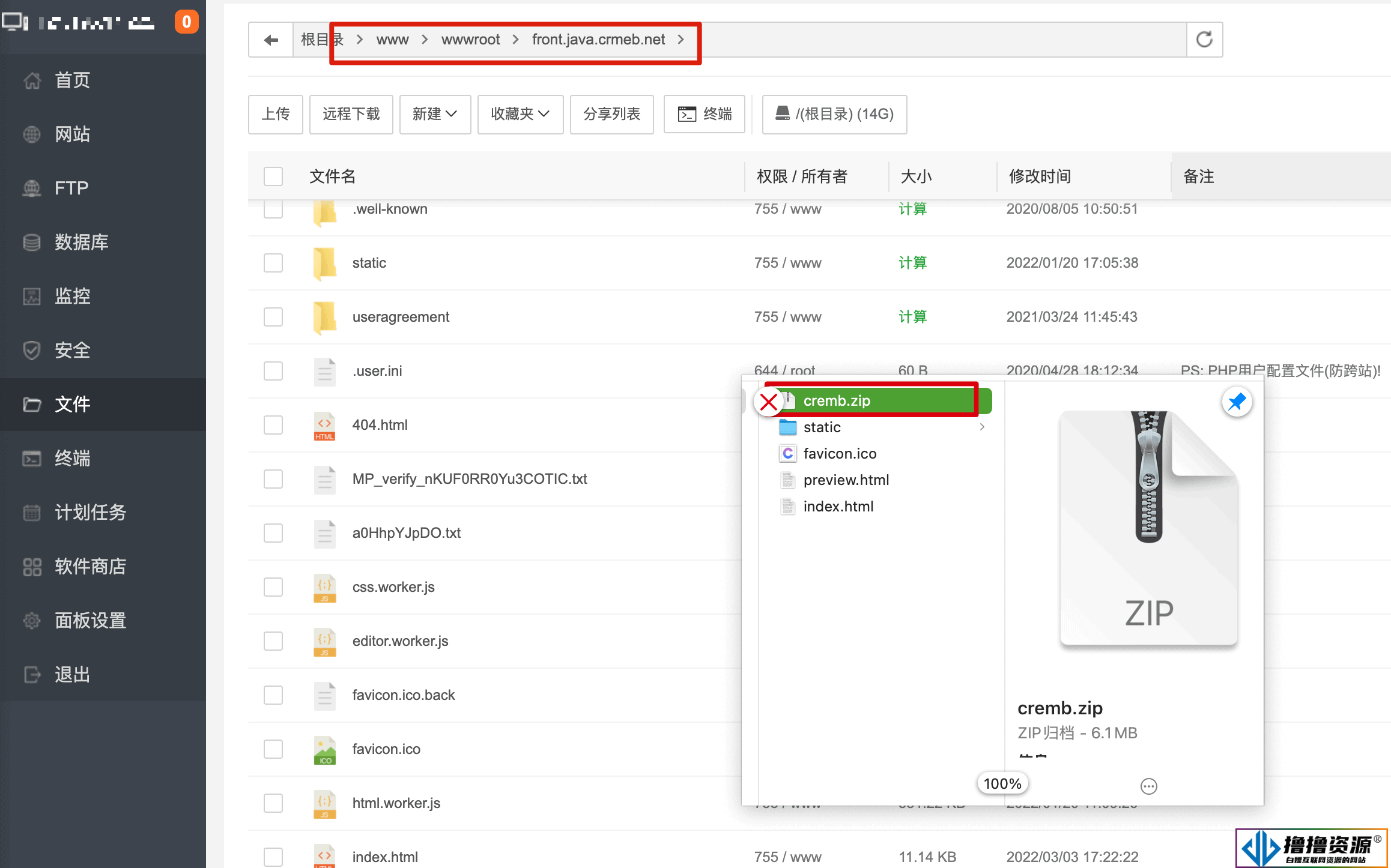Screen dimensions: 1391x868
Task: Click the back arrow in path bar
Action: click(271, 40)
